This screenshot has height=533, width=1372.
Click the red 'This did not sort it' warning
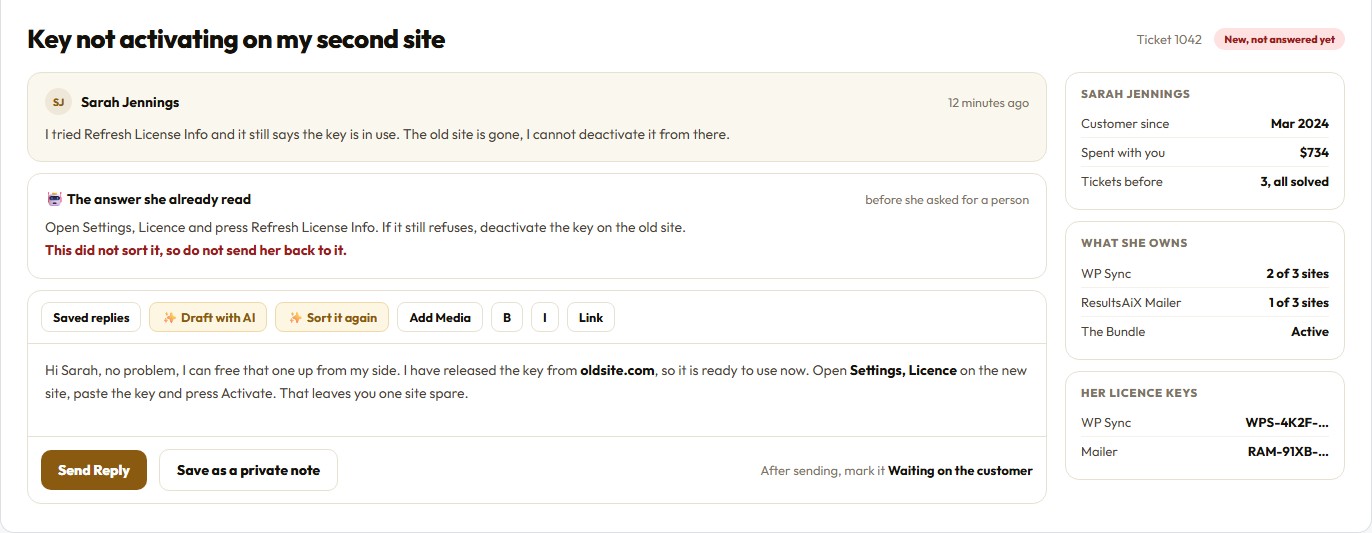coord(196,250)
